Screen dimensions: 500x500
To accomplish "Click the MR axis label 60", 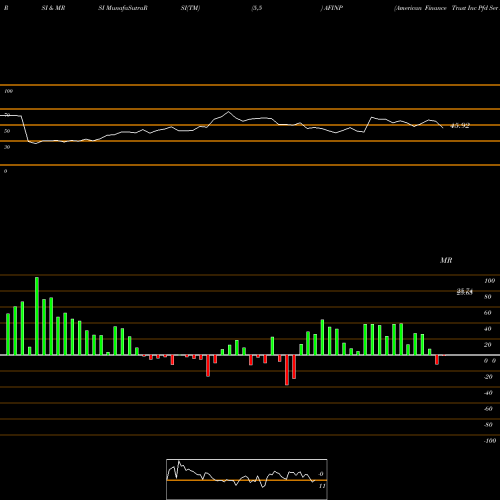I will (x=488, y=313).
